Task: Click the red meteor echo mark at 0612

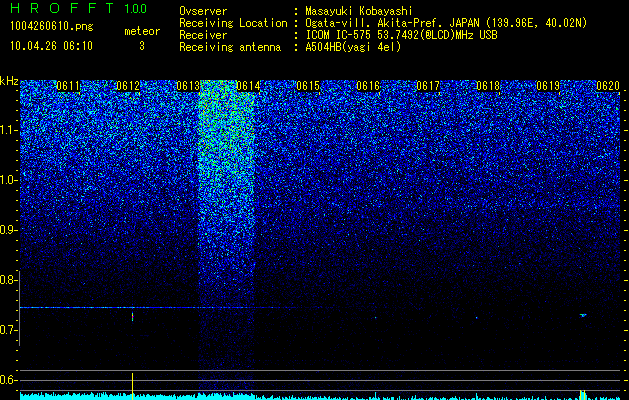Action: (132, 317)
